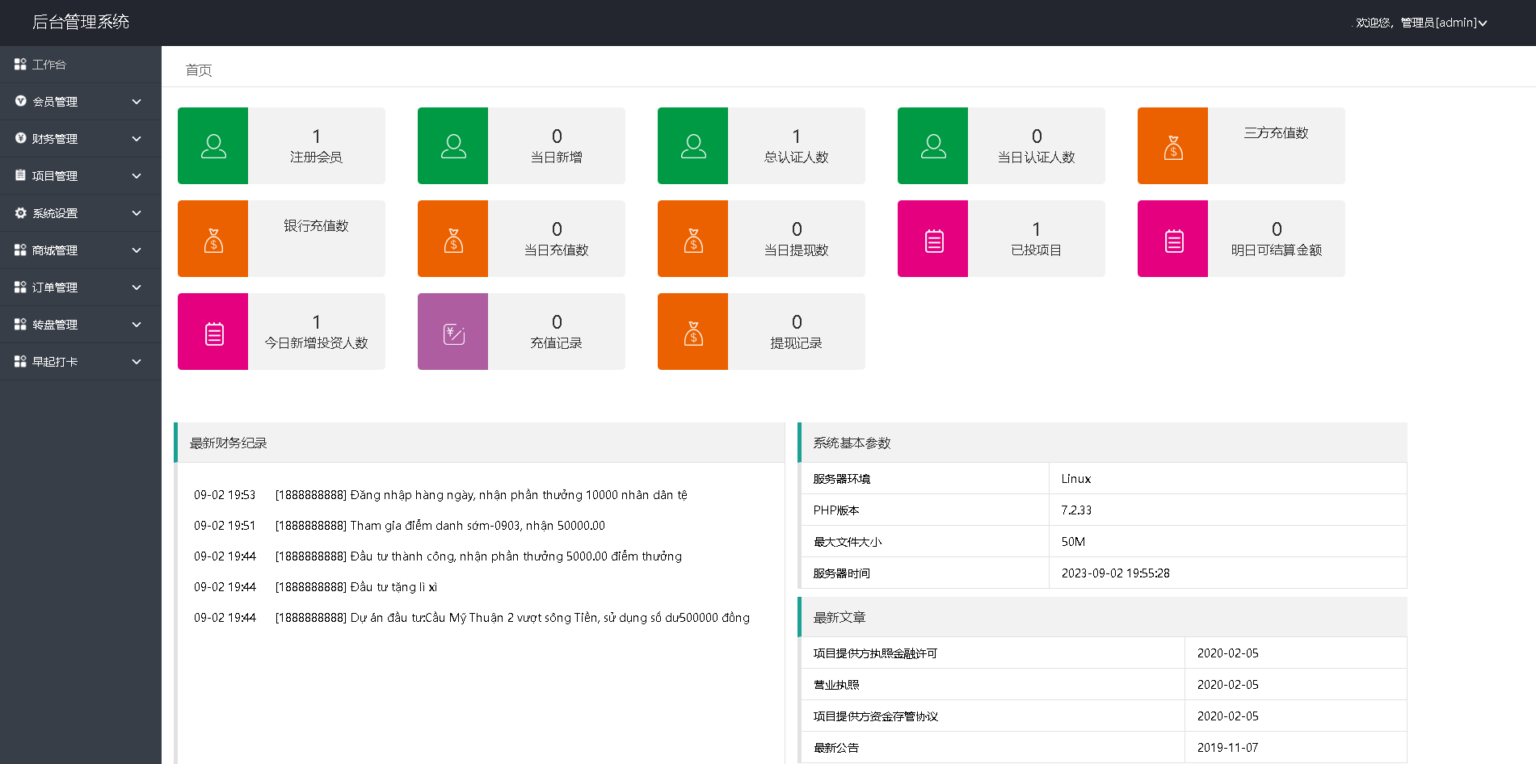This screenshot has width=1536, height=764.
Task: Click the money bag icon for 当日充值数
Action: tap(453, 239)
